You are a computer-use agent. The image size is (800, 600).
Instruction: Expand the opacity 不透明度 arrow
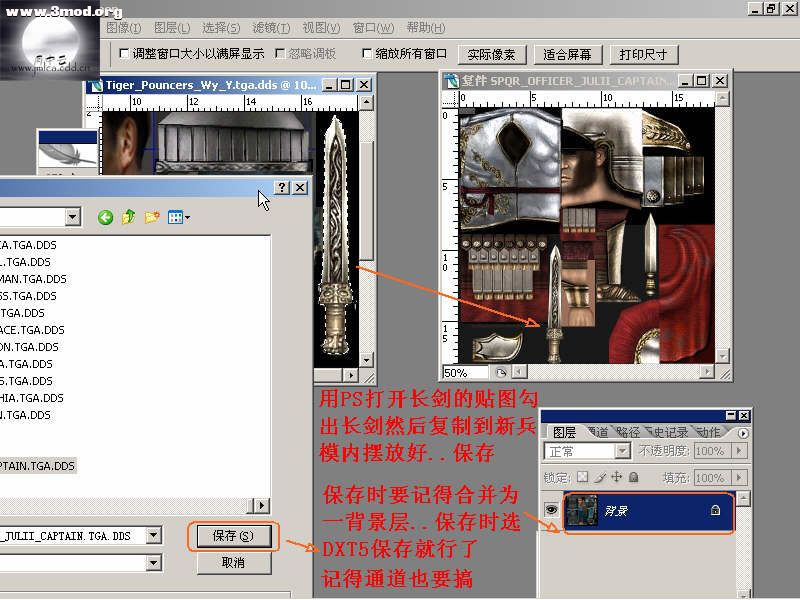click(x=740, y=452)
